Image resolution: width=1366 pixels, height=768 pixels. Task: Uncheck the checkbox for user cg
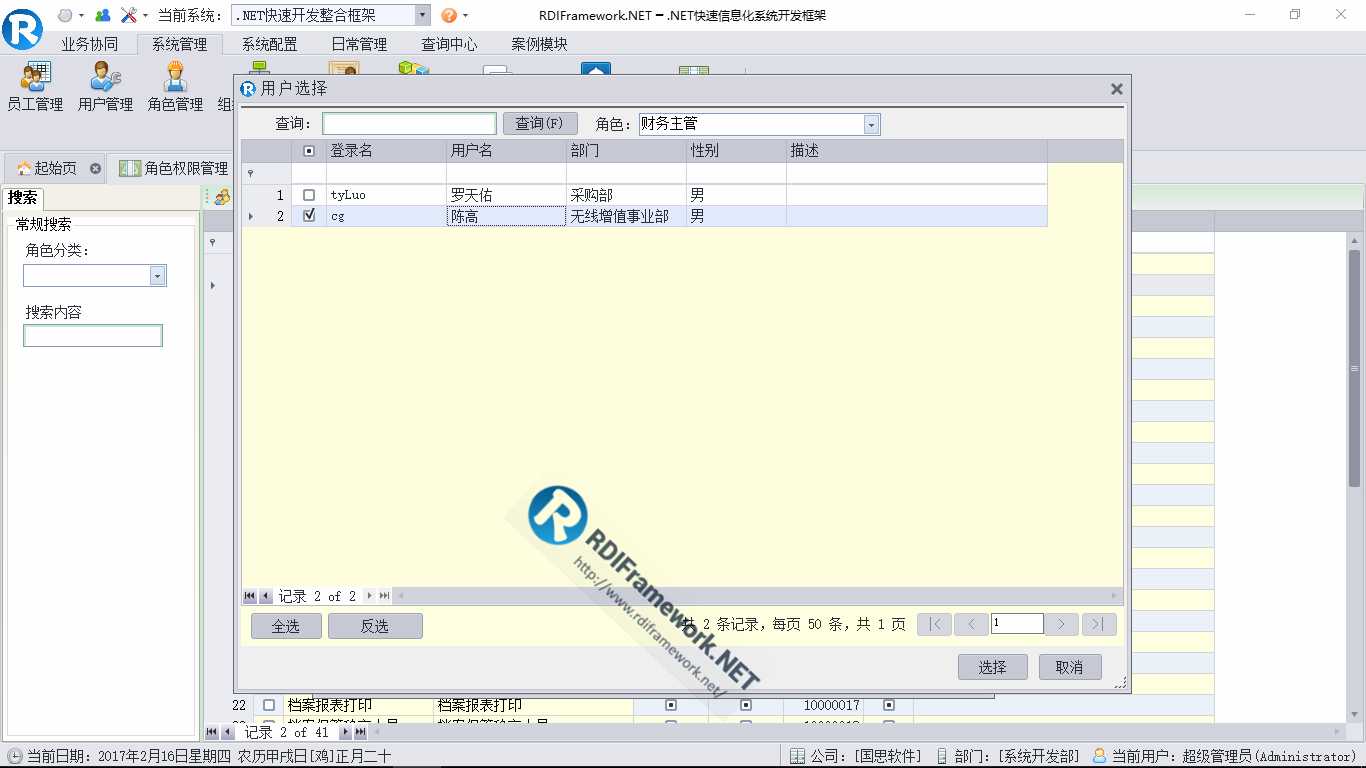tap(309, 215)
